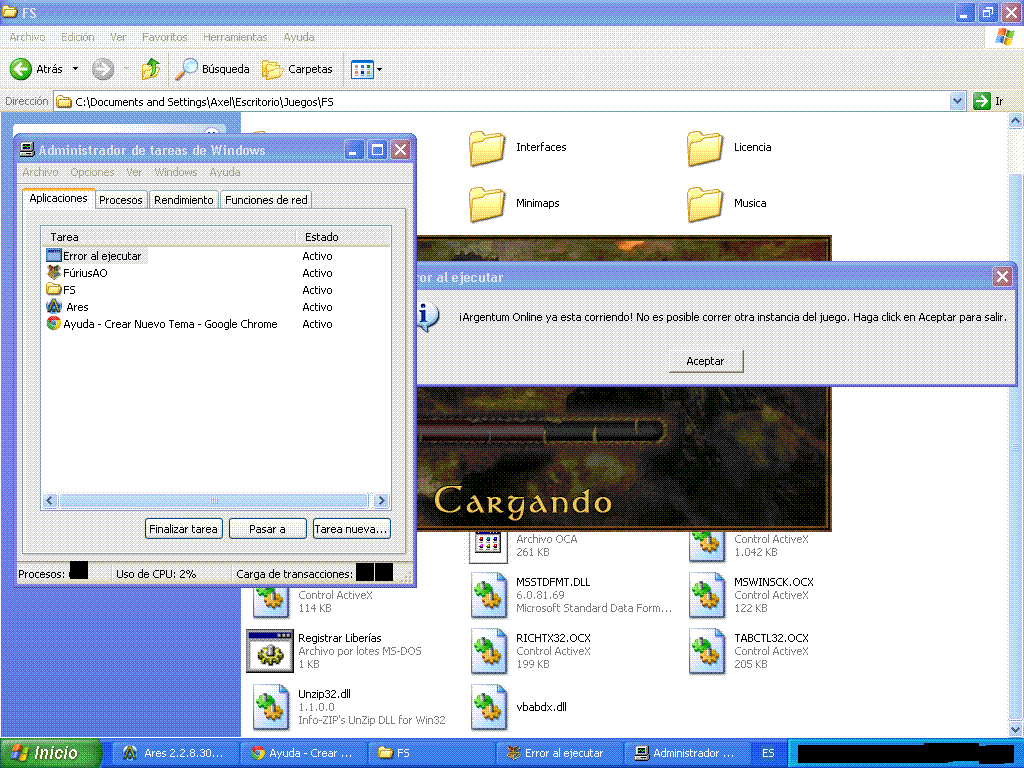Close the Error al ejecutar dialog

coord(1002,277)
